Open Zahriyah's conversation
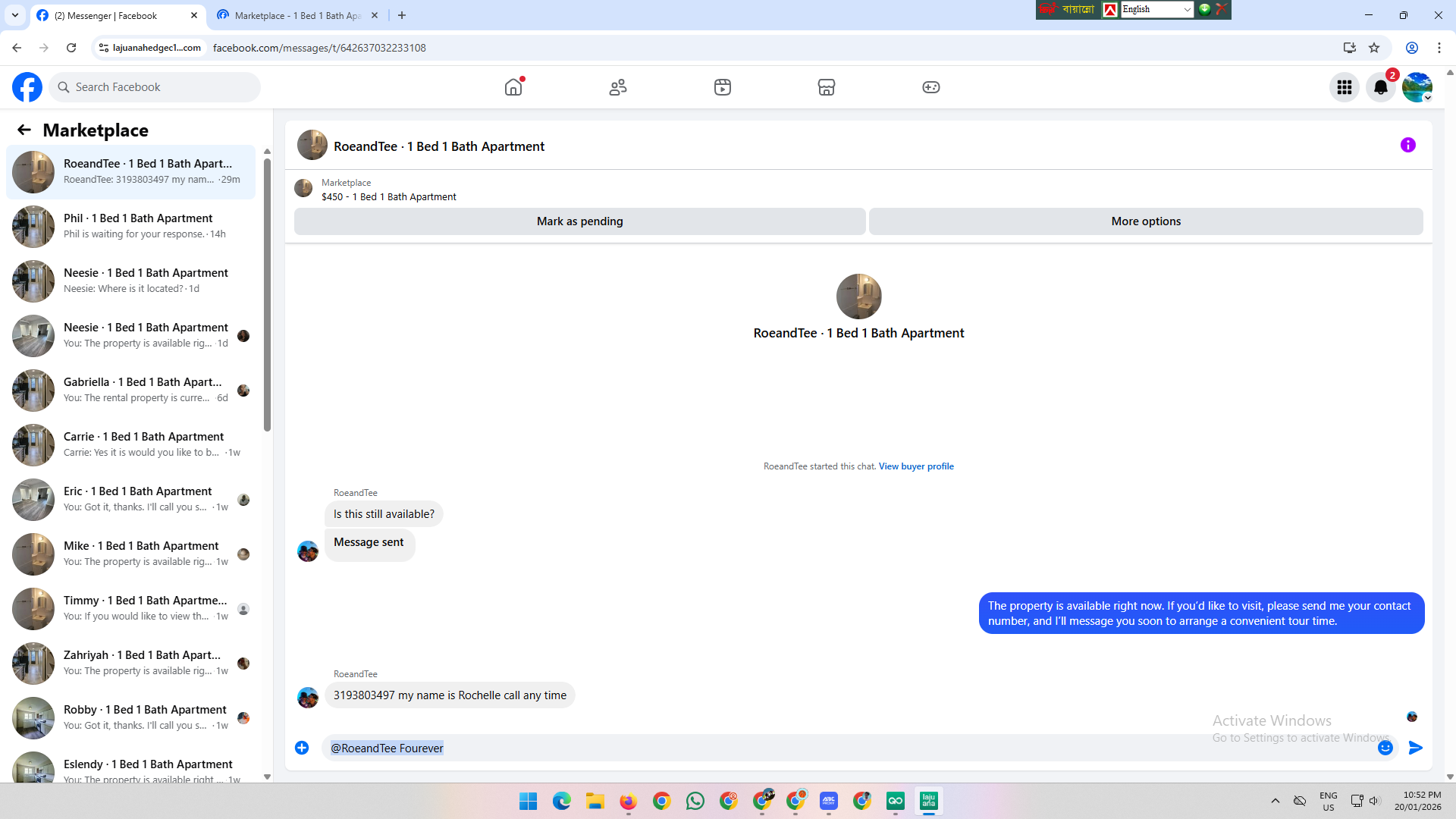 tap(131, 664)
